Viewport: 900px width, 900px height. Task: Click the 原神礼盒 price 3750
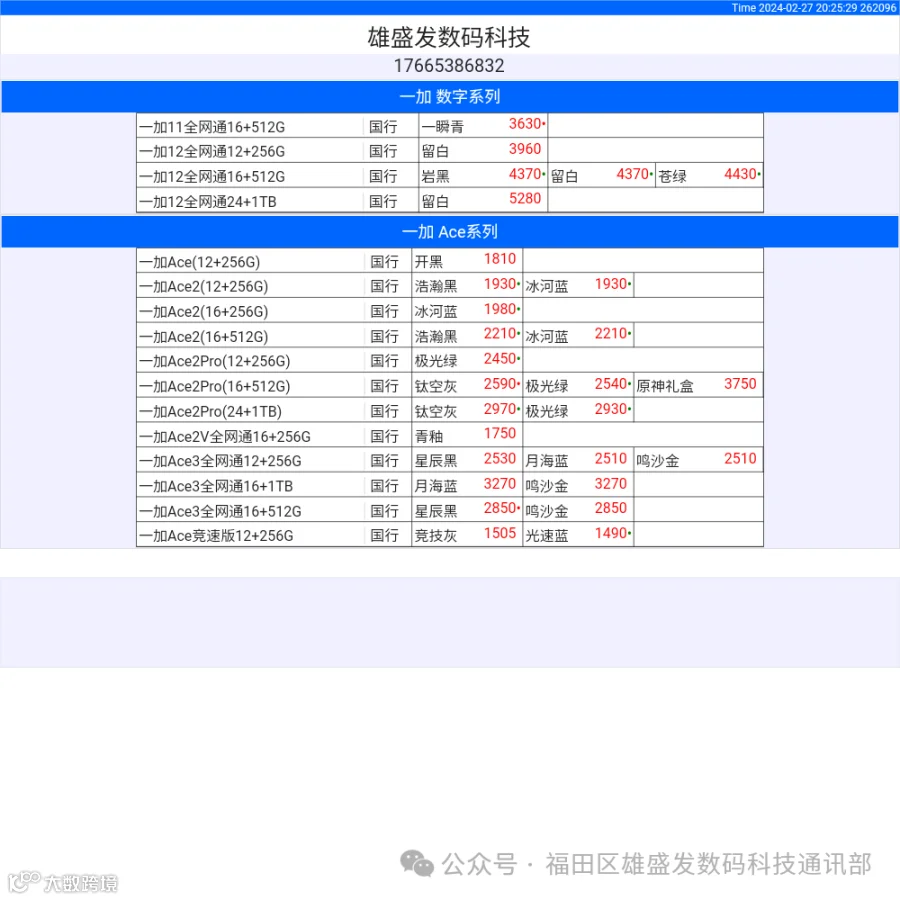point(740,384)
